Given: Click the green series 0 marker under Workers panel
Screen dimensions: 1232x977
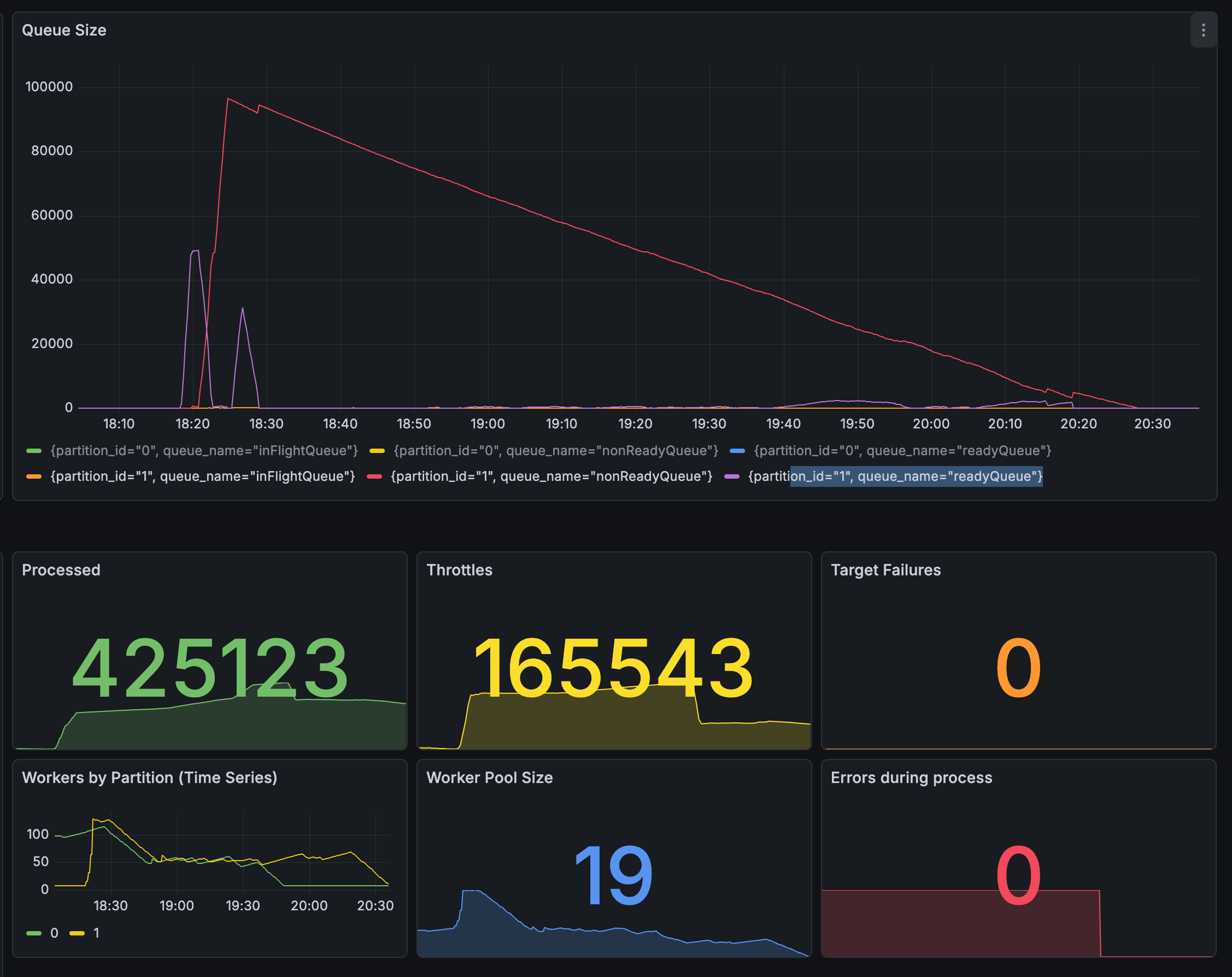Looking at the screenshot, I should click(34, 933).
